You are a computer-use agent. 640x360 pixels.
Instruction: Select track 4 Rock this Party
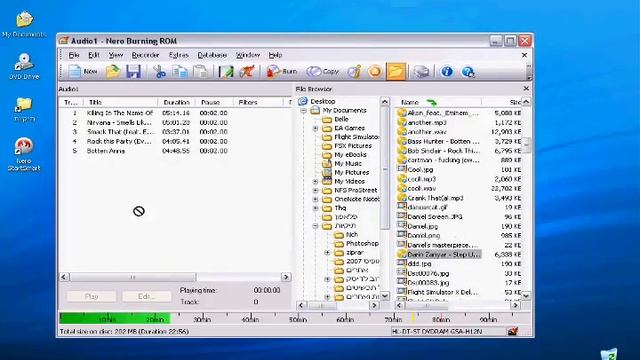point(119,141)
